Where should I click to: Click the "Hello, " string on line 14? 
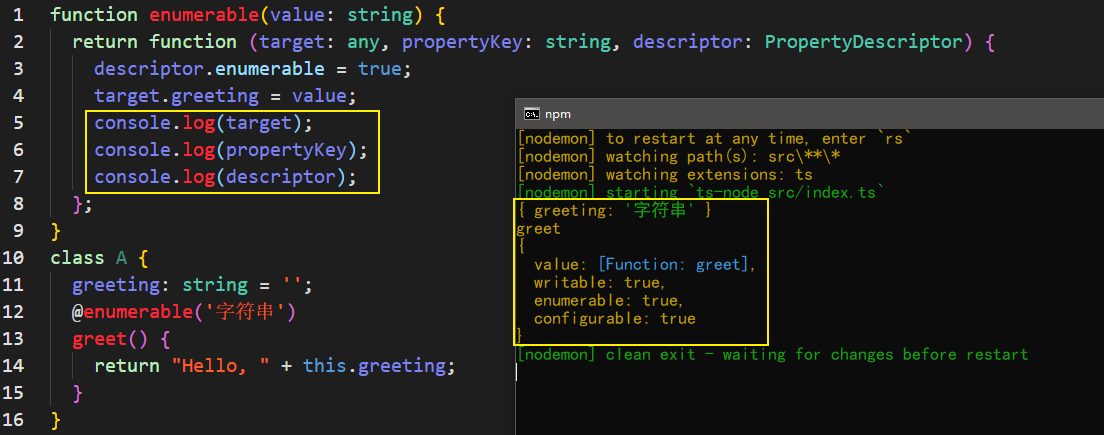point(221,366)
